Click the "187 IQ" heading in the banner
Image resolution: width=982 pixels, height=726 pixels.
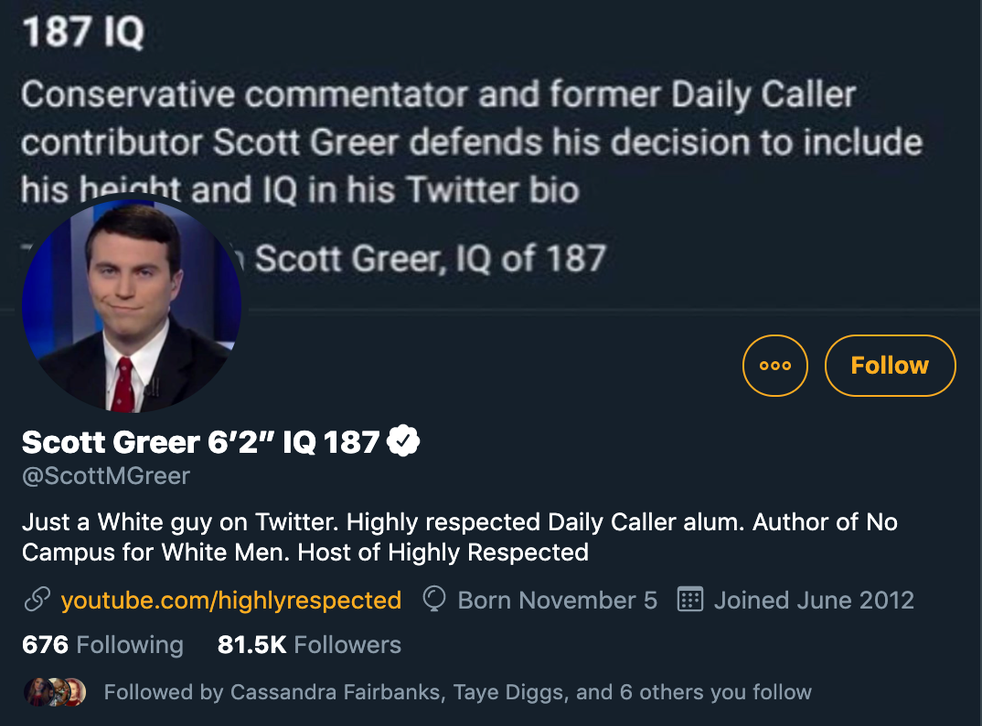82,33
